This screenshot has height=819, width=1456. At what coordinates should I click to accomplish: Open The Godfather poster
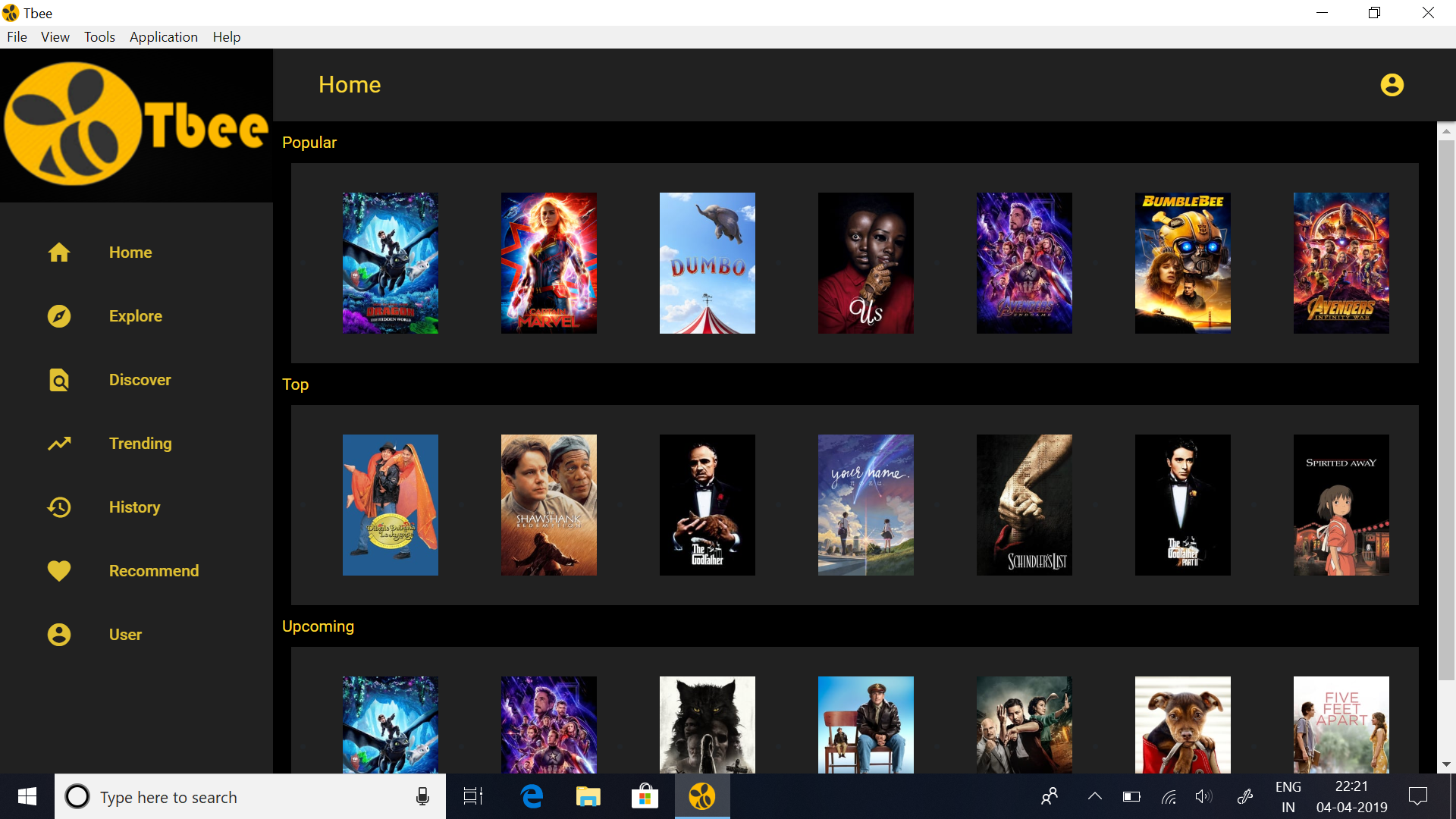pos(708,505)
